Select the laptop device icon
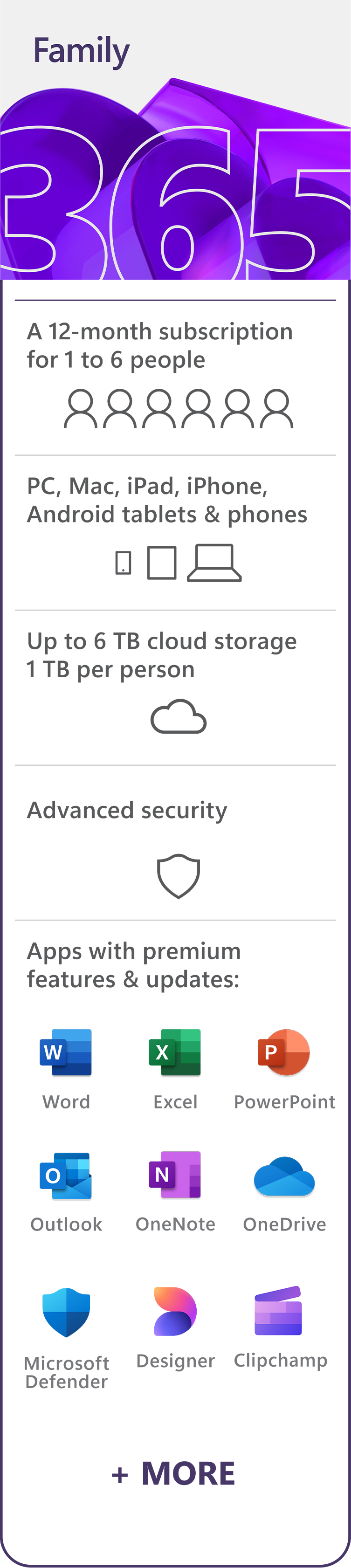The height and width of the screenshot is (1568, 351). [214, 563]
